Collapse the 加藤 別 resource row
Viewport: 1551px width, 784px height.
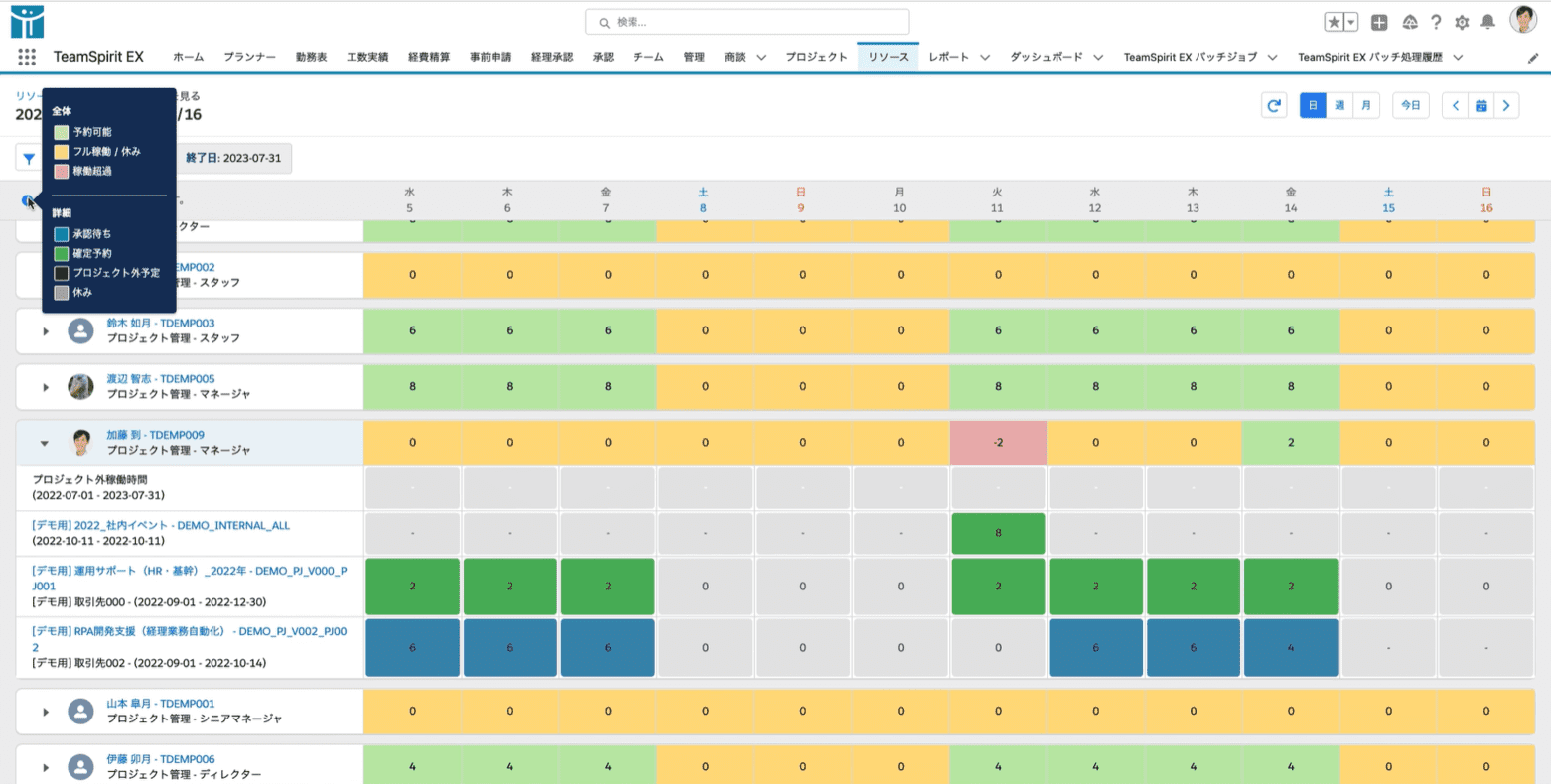[45, 443]
